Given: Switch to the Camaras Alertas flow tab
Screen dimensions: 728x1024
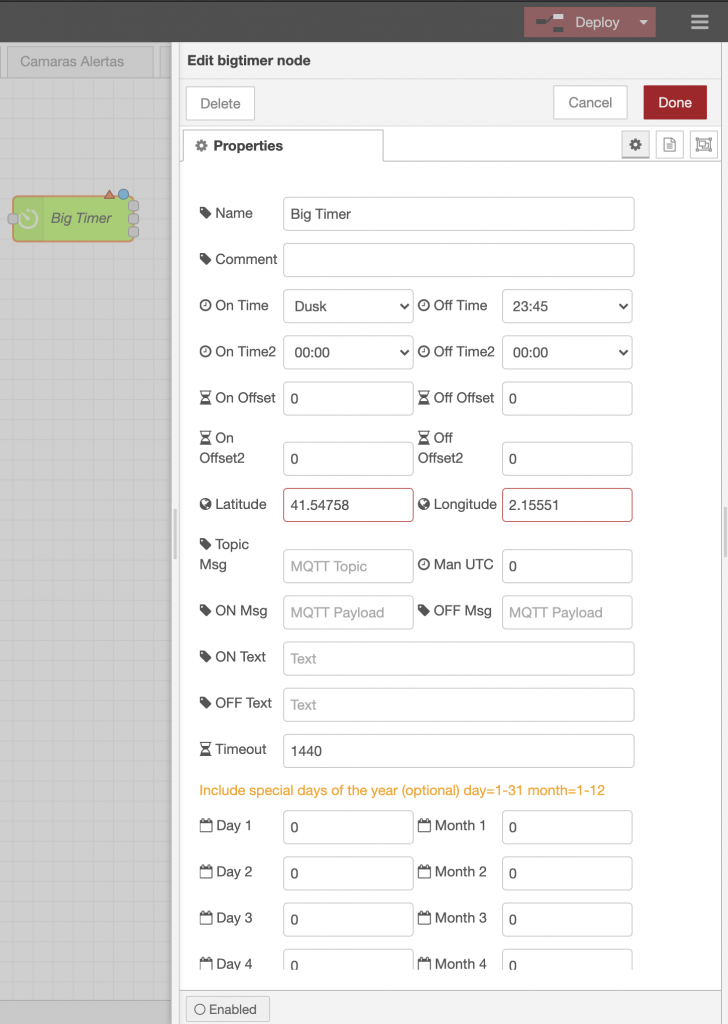Looking at the screenshot, I should [x=80, y=61].
